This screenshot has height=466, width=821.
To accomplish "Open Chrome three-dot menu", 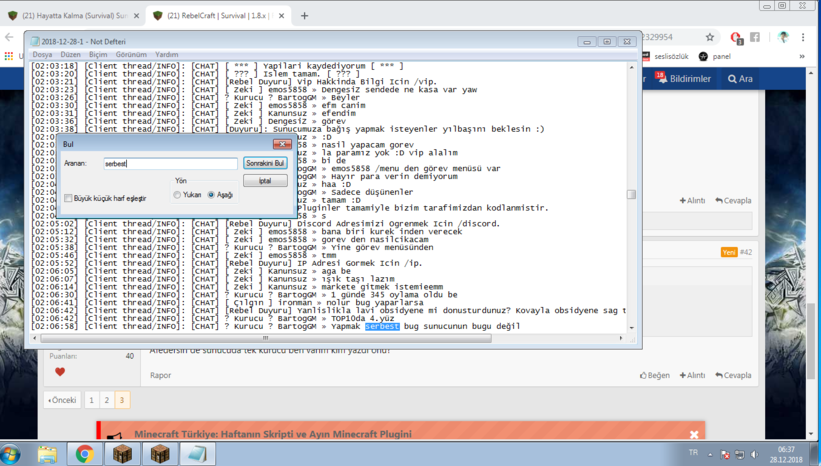I will pos(803,37).
